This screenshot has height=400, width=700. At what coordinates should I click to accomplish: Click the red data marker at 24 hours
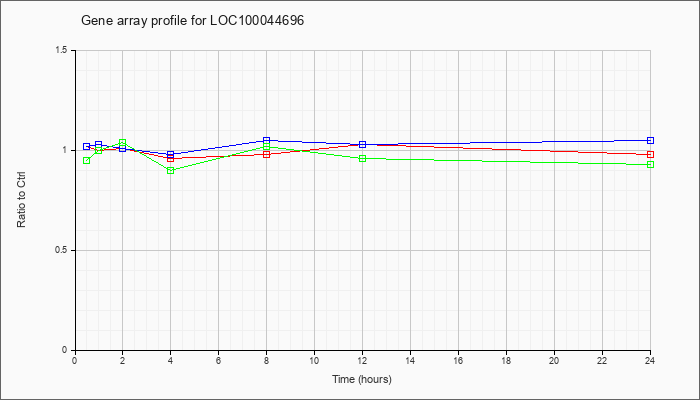650,154
